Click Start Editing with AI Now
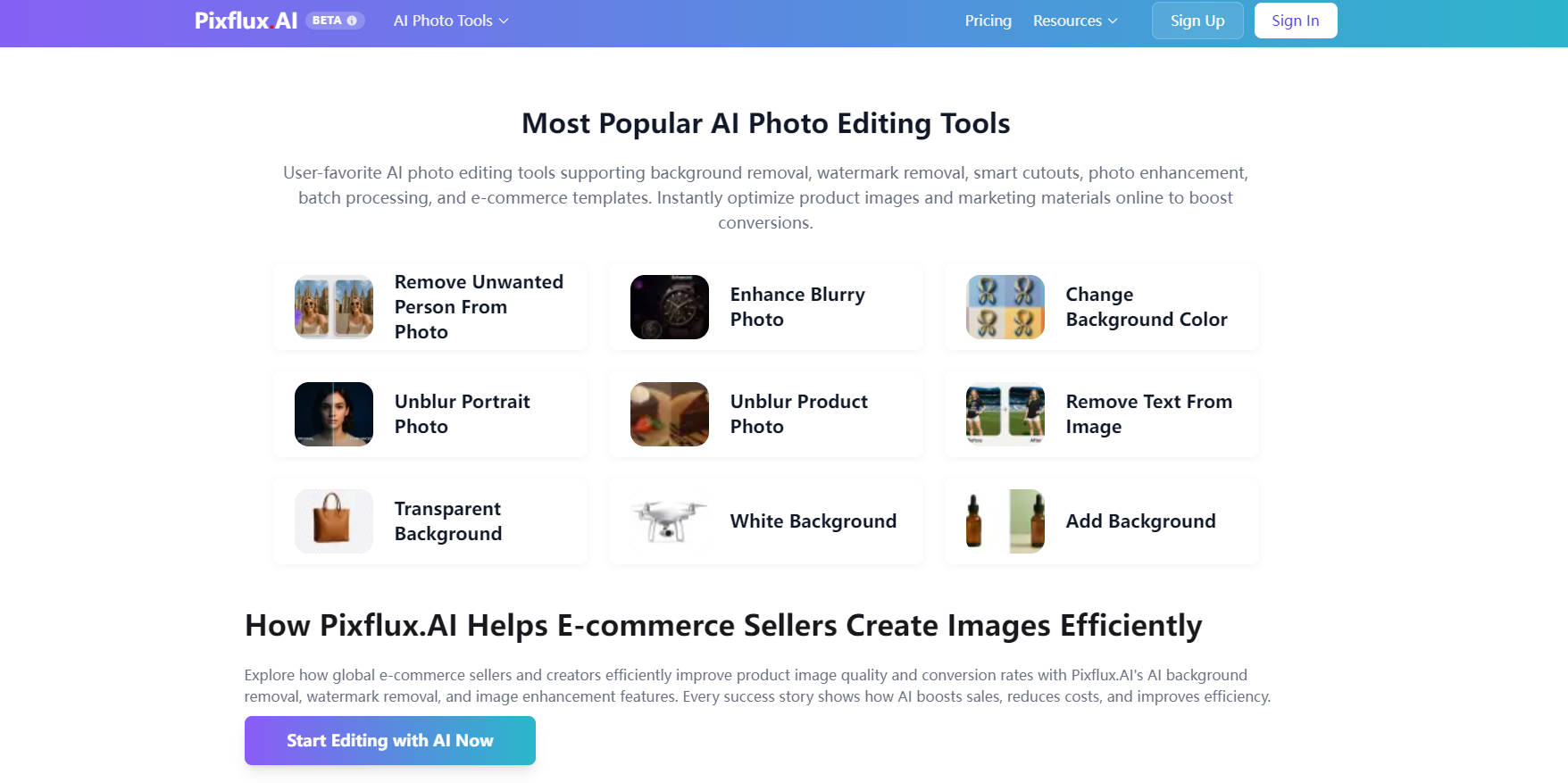 tap(390, 740)
